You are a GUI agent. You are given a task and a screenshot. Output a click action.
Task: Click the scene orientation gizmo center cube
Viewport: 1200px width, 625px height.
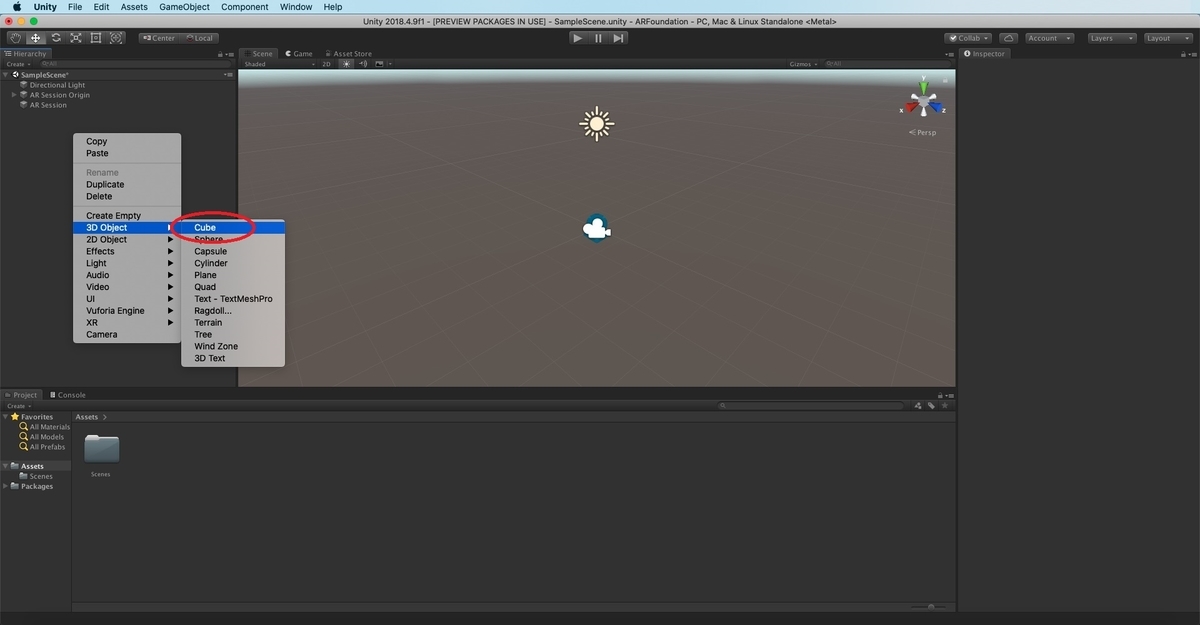tap(924, 101)
